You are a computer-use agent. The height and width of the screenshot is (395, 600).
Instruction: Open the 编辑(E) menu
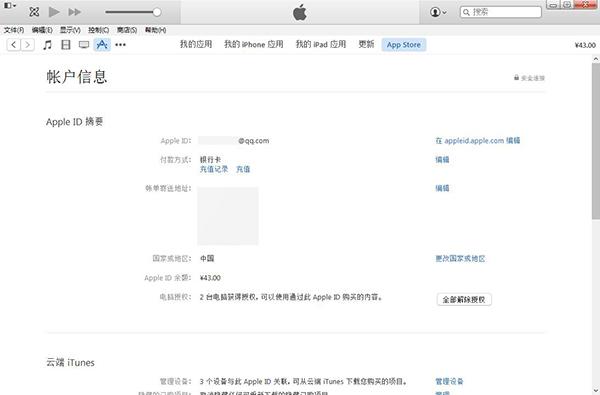click(x=42, y=30)
